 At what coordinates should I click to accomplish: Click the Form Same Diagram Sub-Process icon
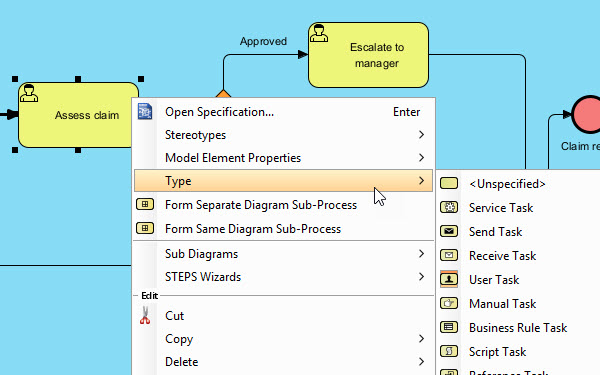pyautogui.click(x=145, y=228)
